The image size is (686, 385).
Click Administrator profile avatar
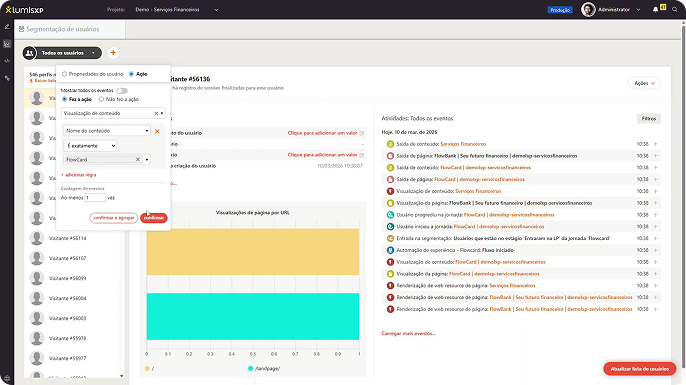(x=588, y=10)
